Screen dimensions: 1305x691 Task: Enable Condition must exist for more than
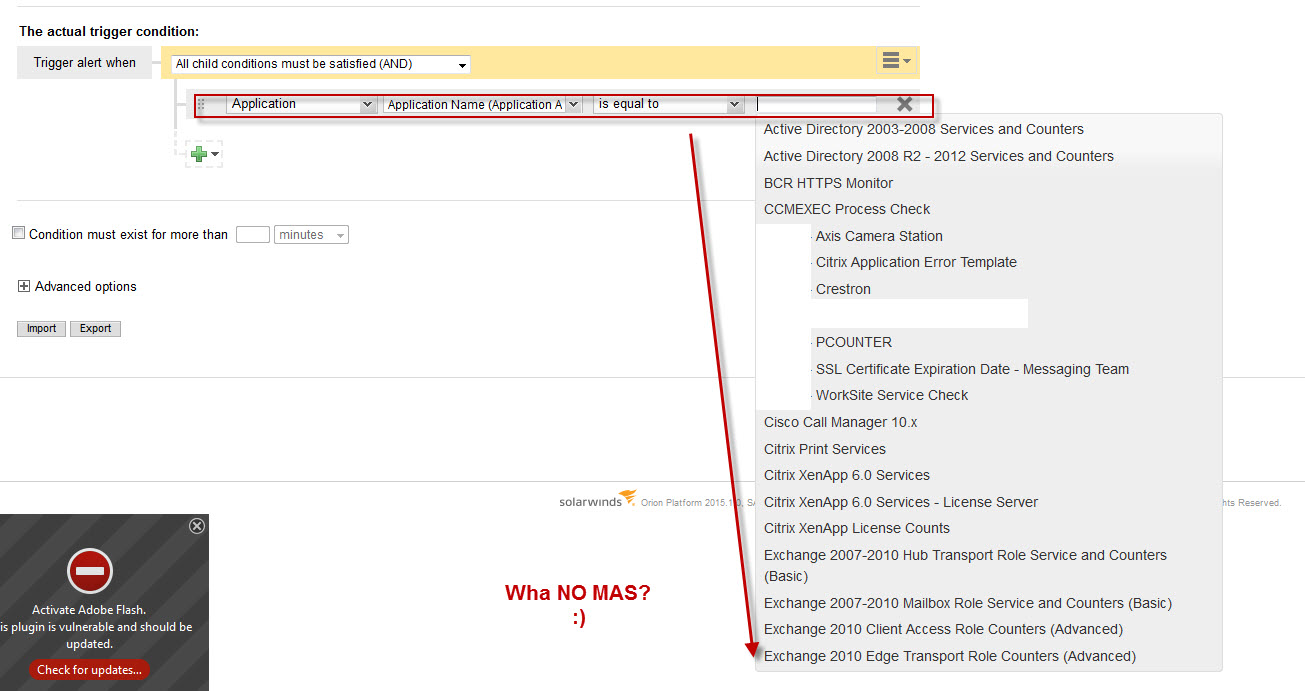18,233
